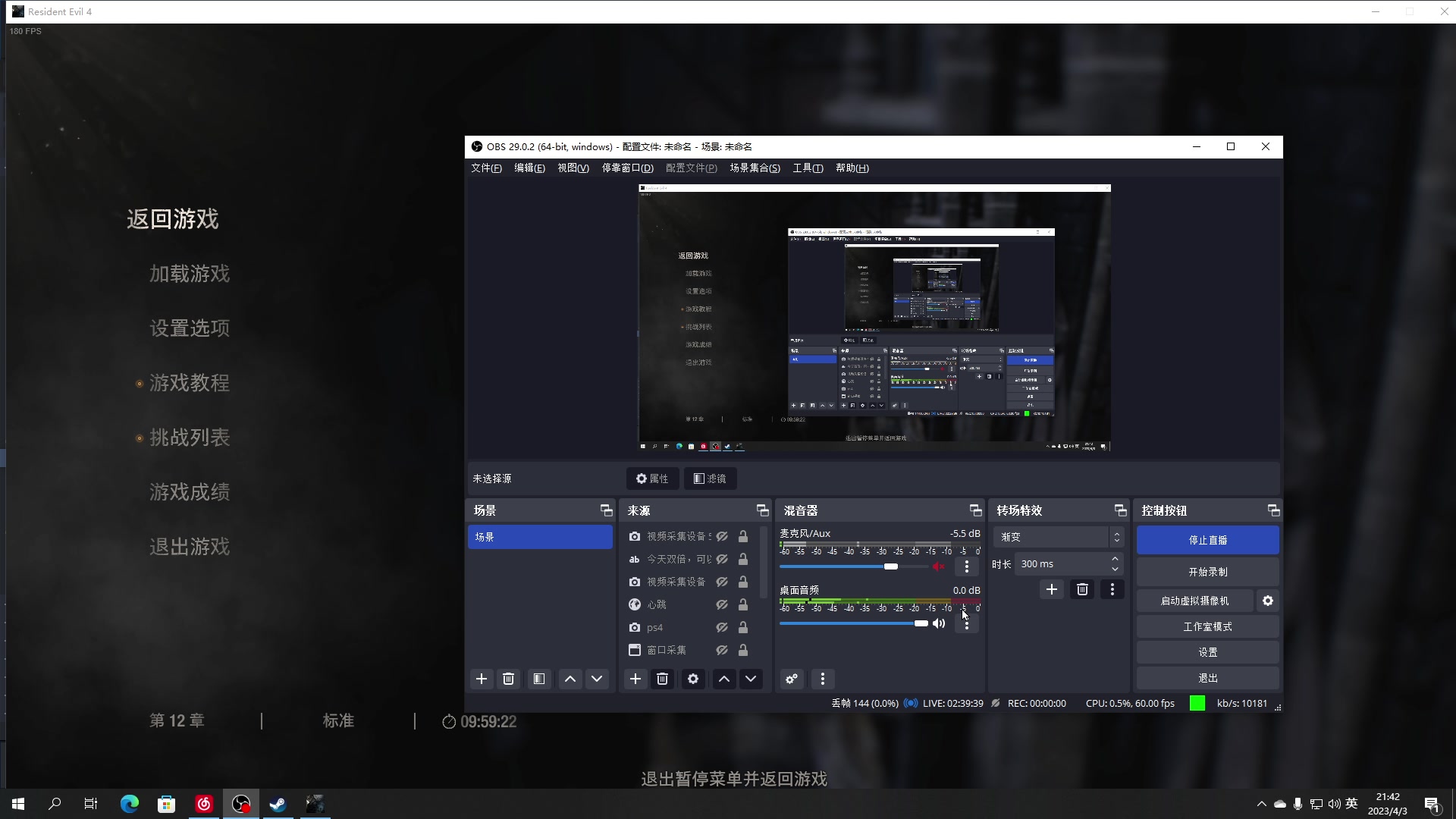Select the 场景 scene in list
The width and height of the screenshot is (1456, 819).
tap(540, 537)
